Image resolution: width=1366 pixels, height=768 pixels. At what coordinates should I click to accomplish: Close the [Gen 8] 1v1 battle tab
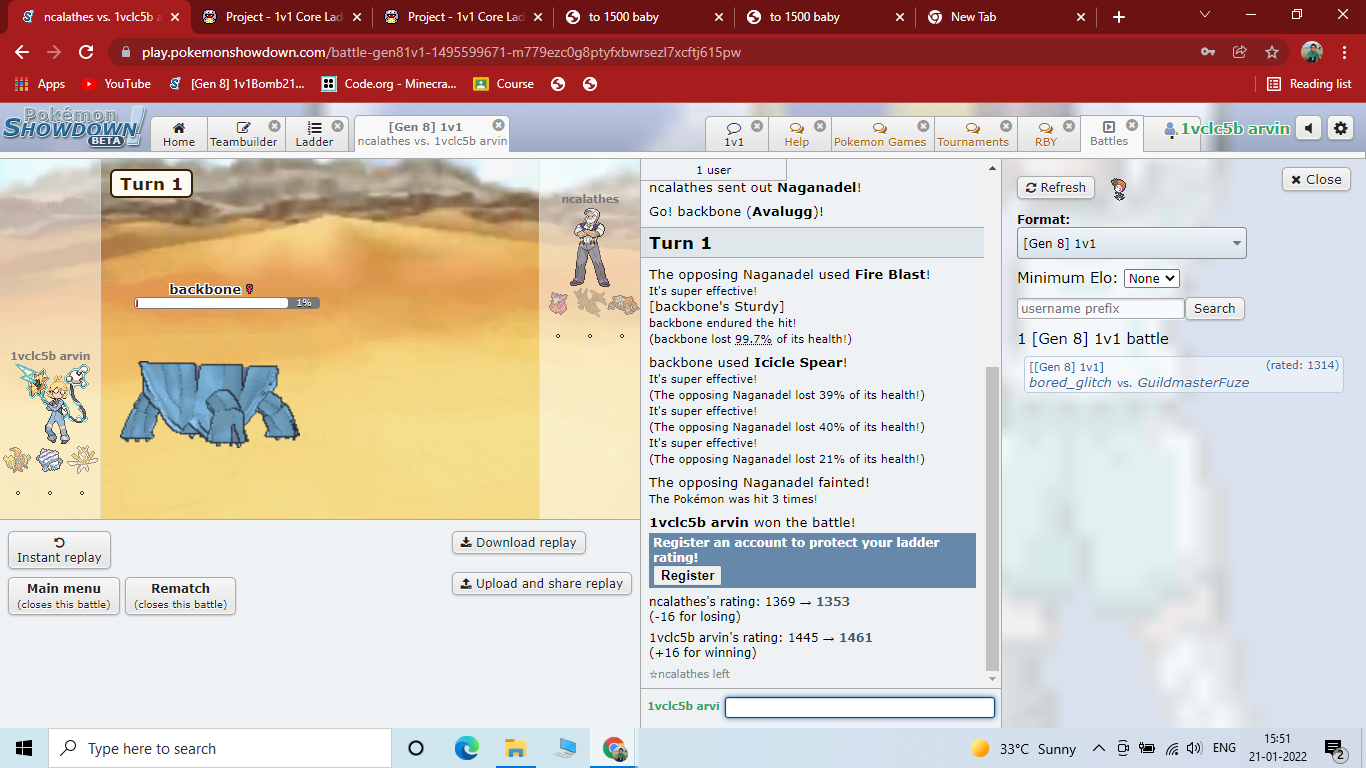point(498,125)
